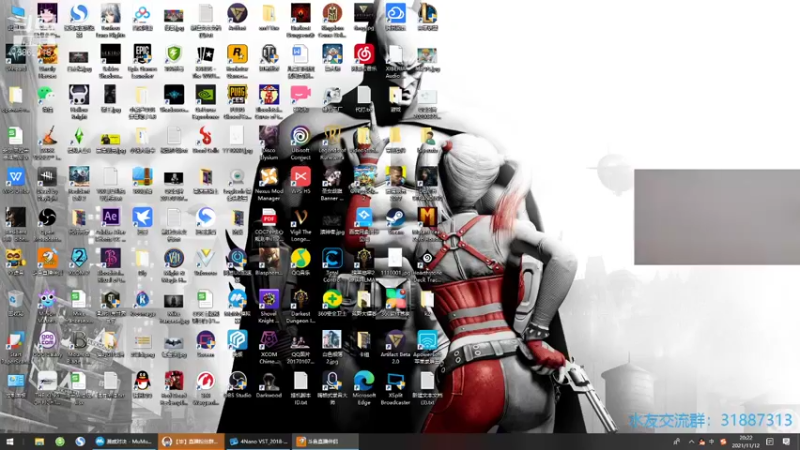Select the Darkwood game icon

[269, 381]
